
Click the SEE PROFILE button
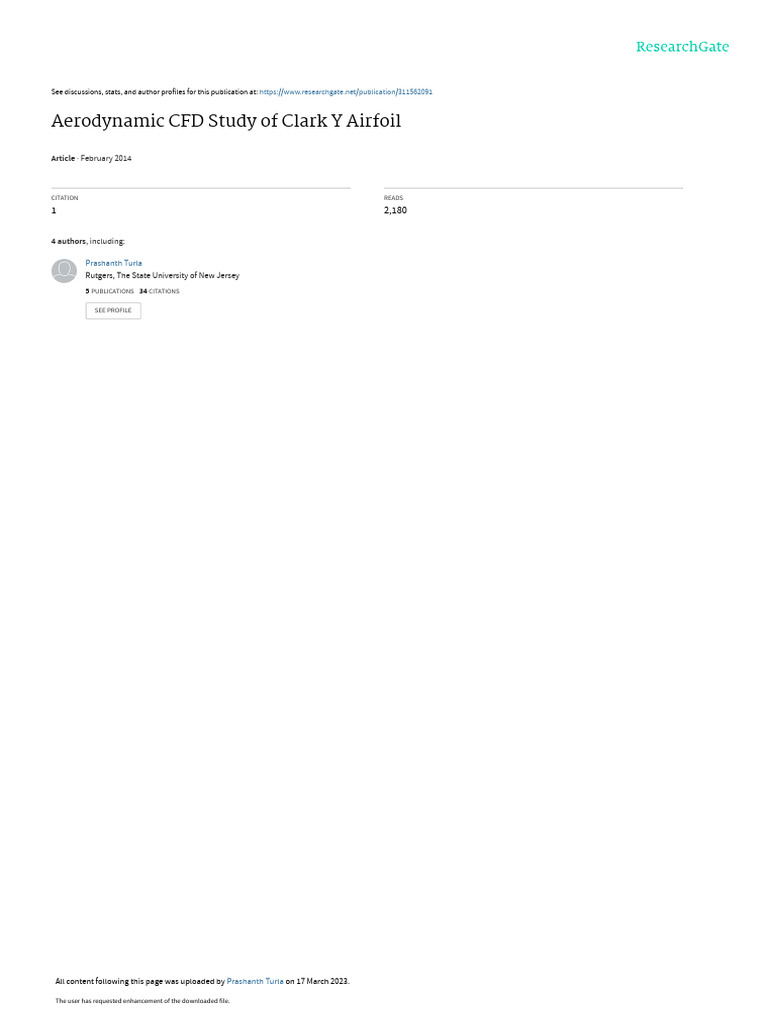[113, 310]
